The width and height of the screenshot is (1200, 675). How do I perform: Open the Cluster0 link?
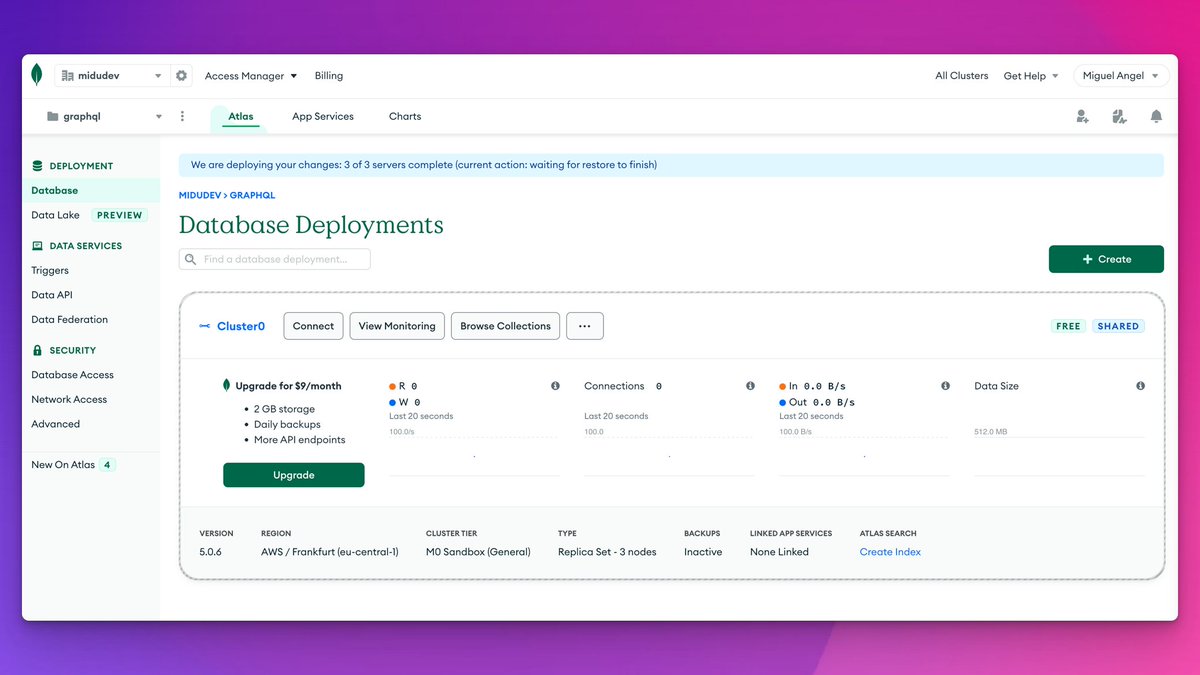pyautogui.click(x=241, y=326)
